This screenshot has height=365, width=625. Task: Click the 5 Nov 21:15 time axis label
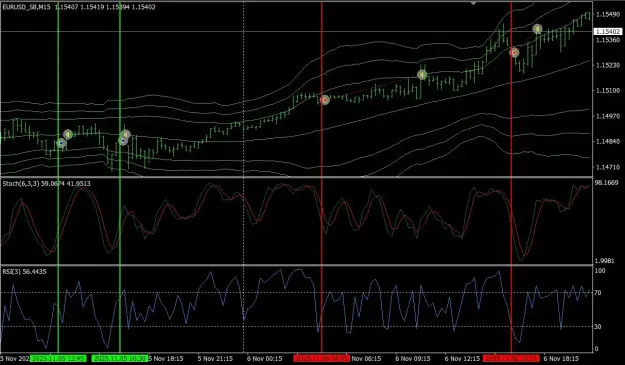[x=215, y=359]
